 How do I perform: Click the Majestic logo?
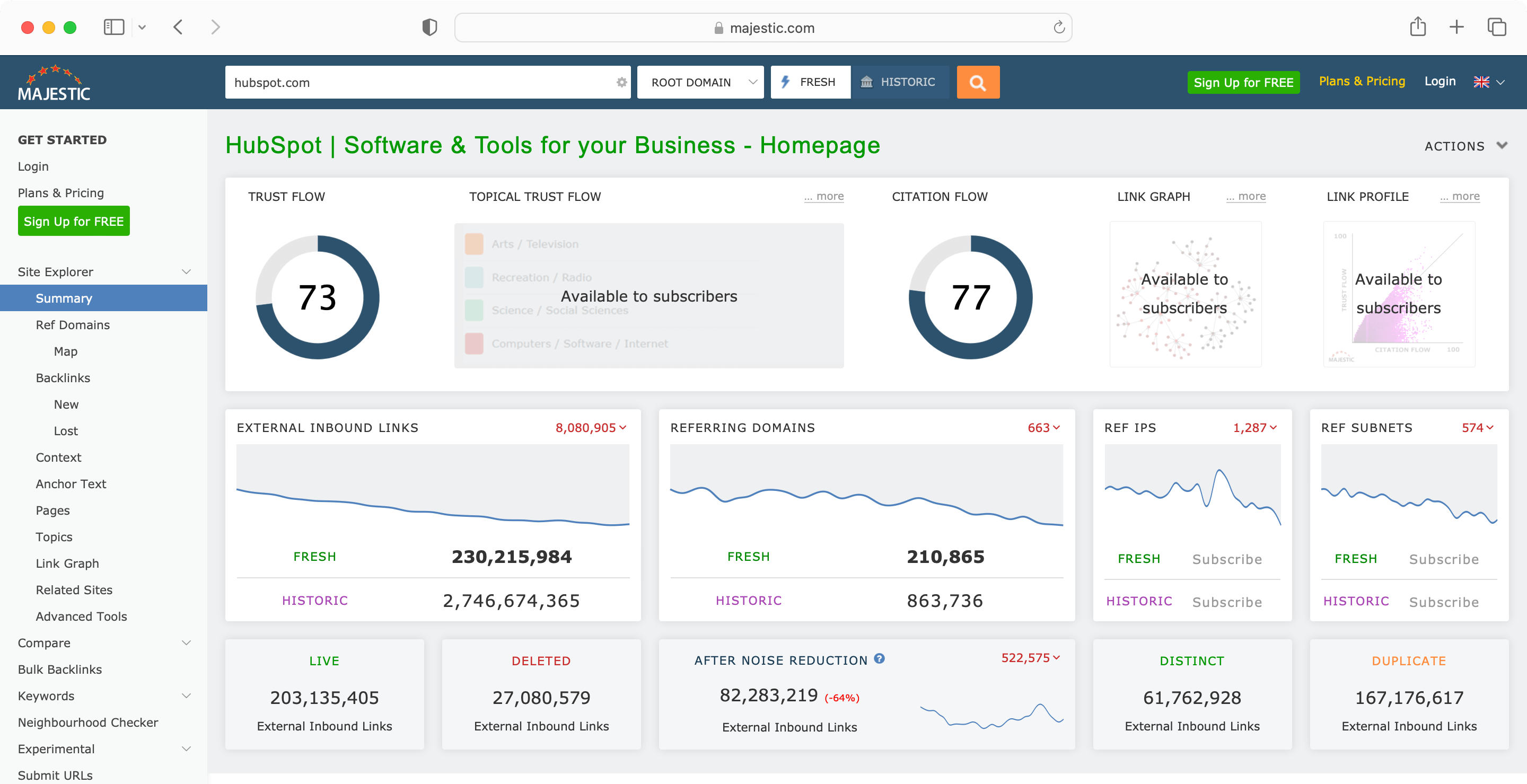tap(54, 83)
